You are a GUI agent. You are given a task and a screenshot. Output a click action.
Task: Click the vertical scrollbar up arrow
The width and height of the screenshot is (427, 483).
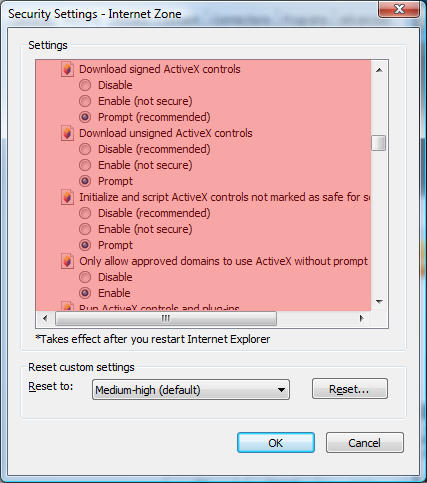[379, 70]
